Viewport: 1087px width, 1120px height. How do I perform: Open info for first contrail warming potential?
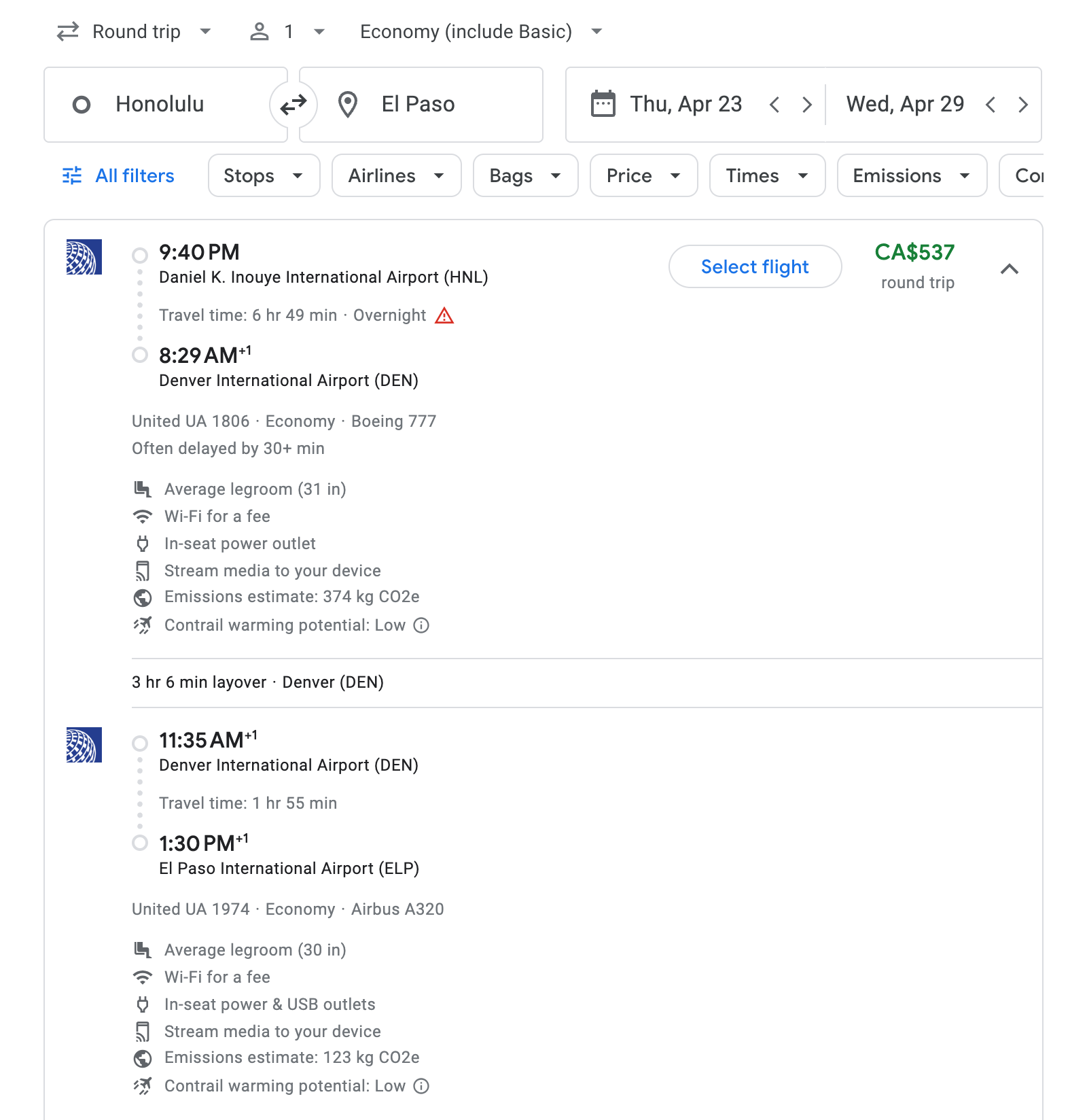coord(421,625)
